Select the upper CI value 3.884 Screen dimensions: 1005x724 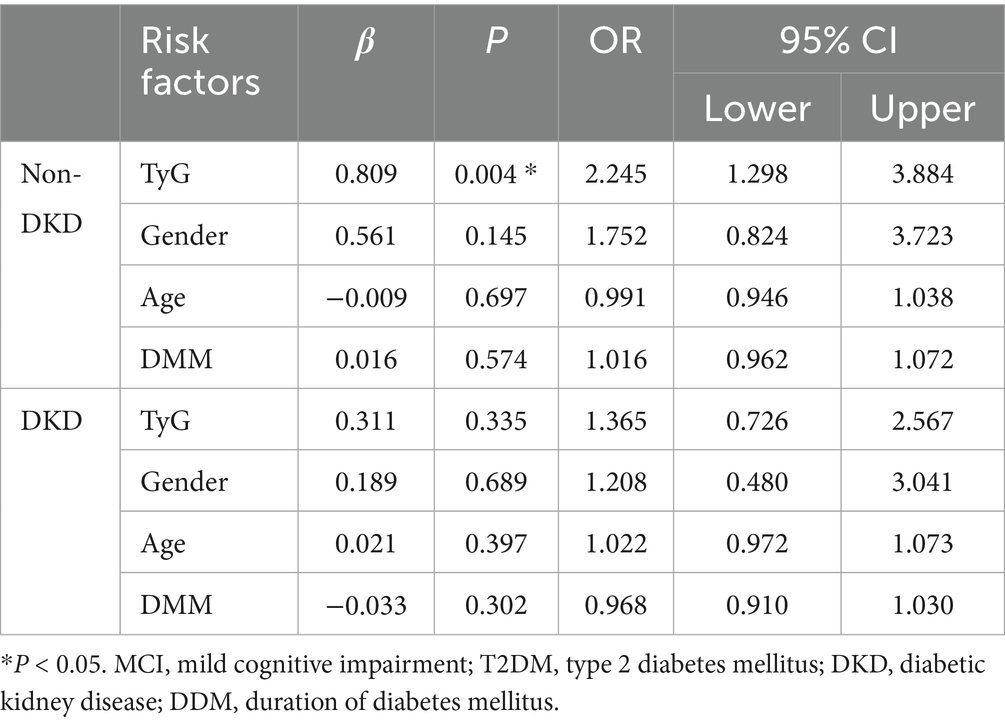(922, 173)
